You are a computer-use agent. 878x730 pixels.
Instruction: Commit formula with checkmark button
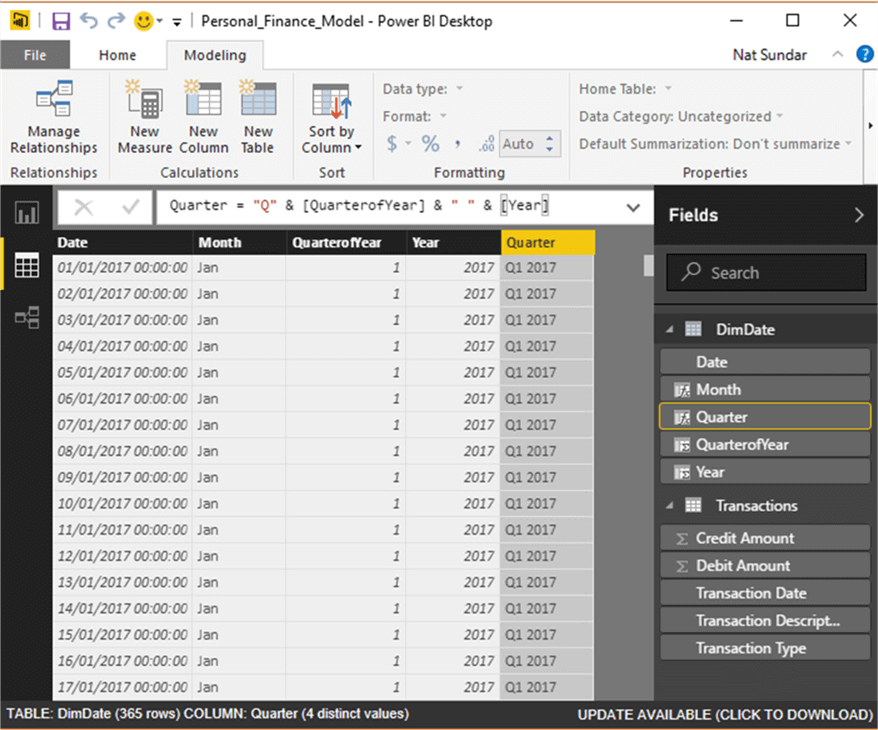(130, 207)
